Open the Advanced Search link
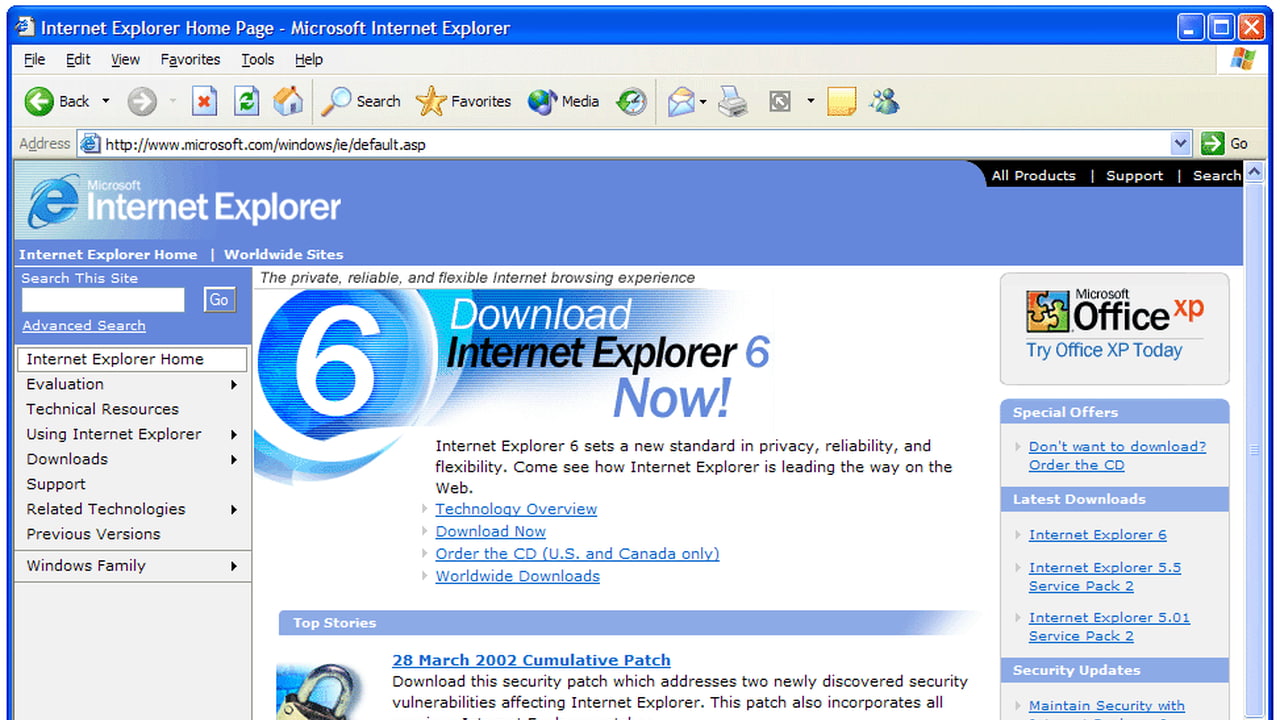 84,326
